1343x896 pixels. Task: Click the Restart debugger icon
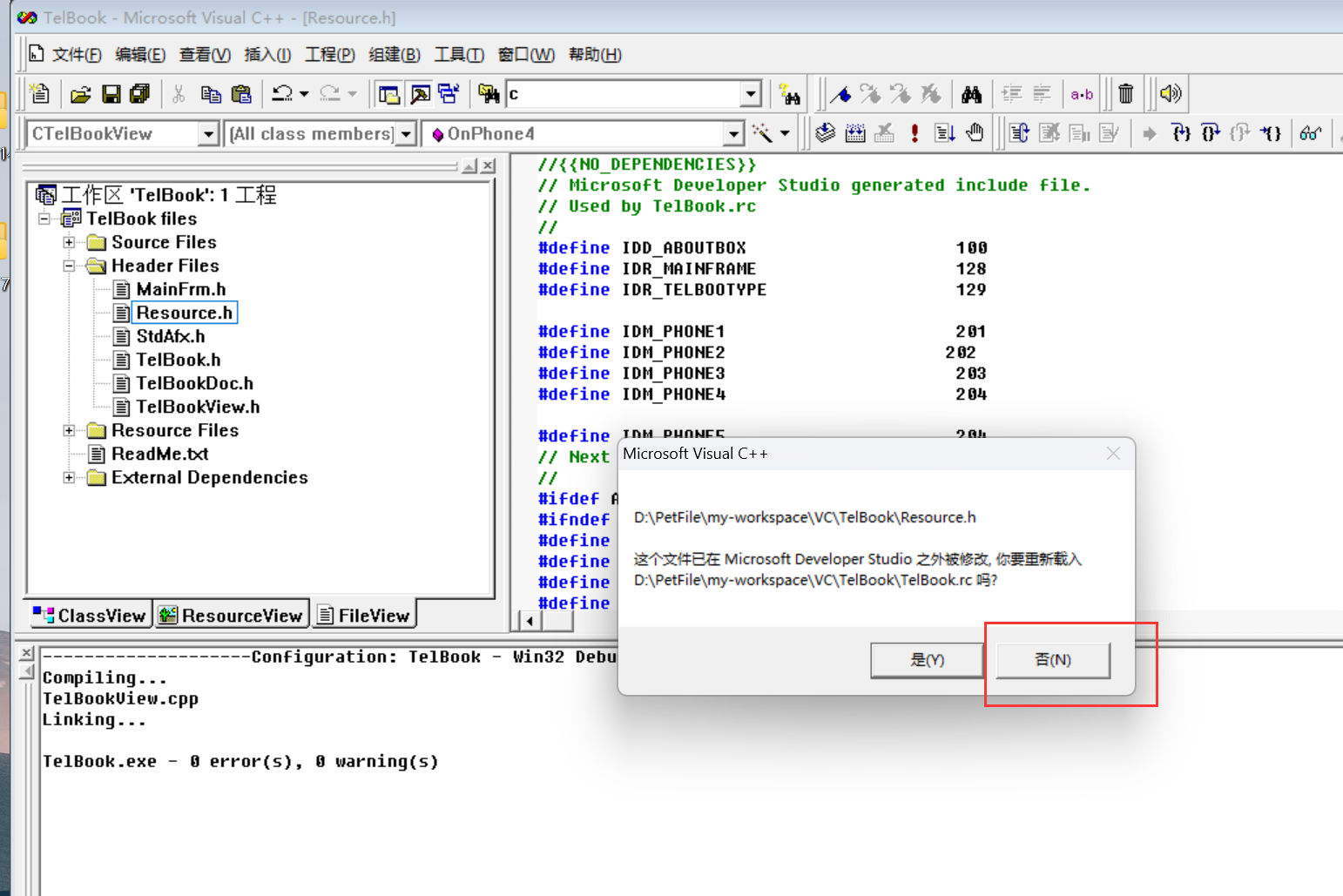coord(1019,133)
